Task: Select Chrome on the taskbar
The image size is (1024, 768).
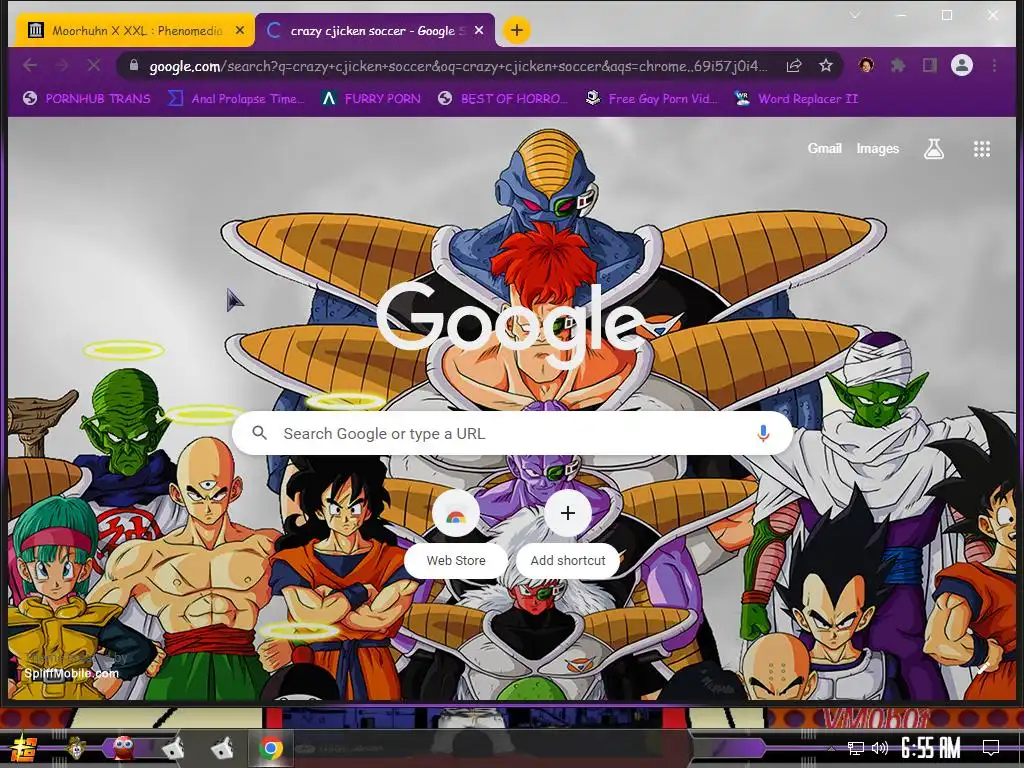Action: (271, 748)
